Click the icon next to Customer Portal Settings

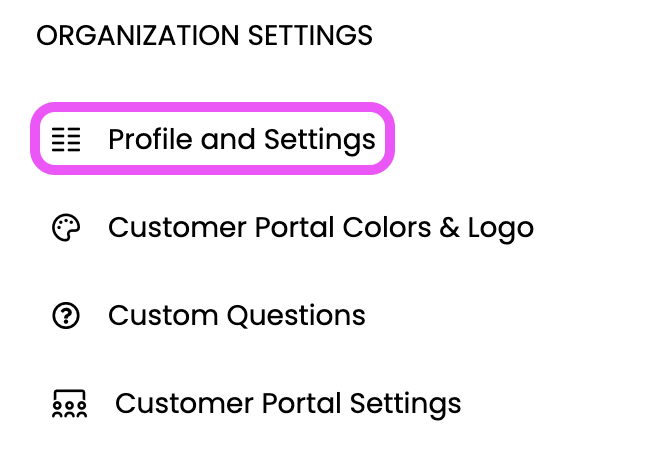[x=69, y=404]
